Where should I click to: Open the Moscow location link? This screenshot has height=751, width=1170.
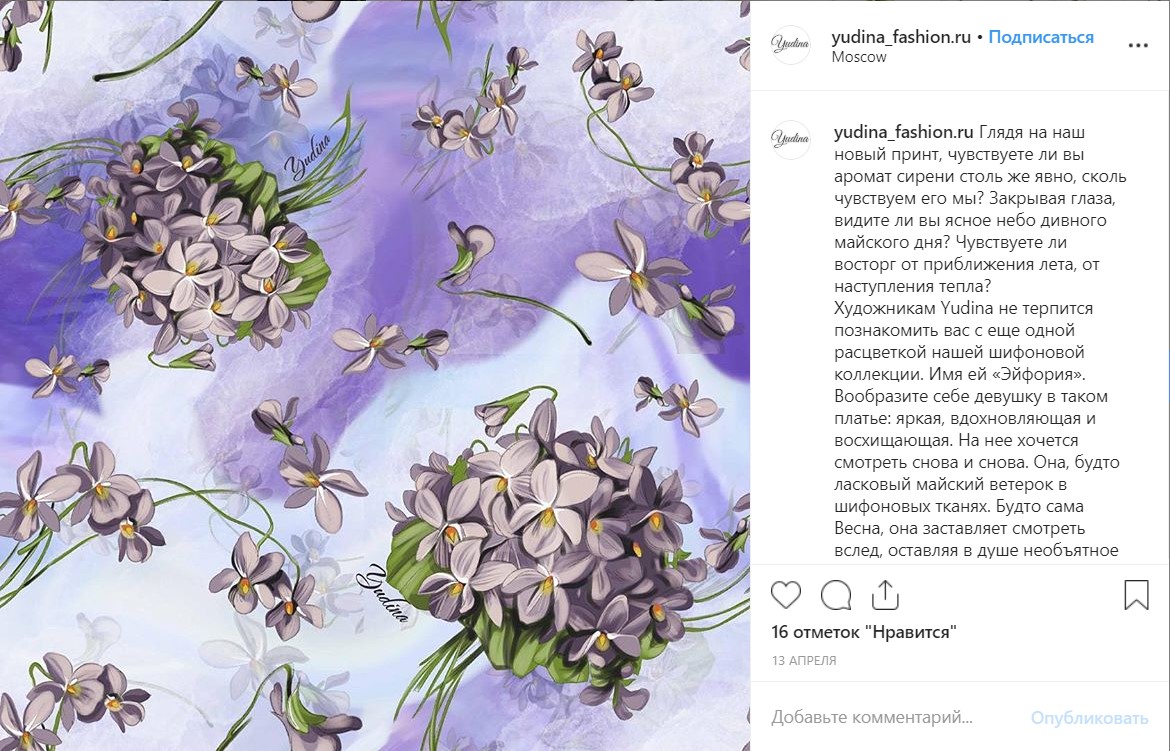click(859, 57)
